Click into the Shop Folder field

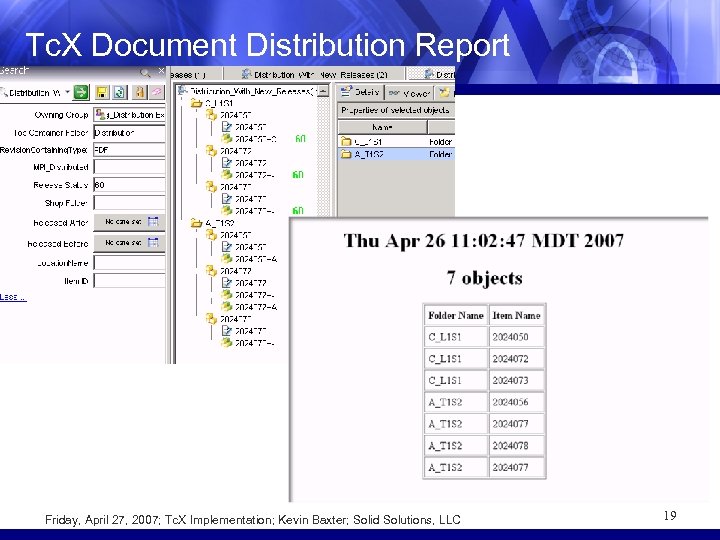coord(129,202)
